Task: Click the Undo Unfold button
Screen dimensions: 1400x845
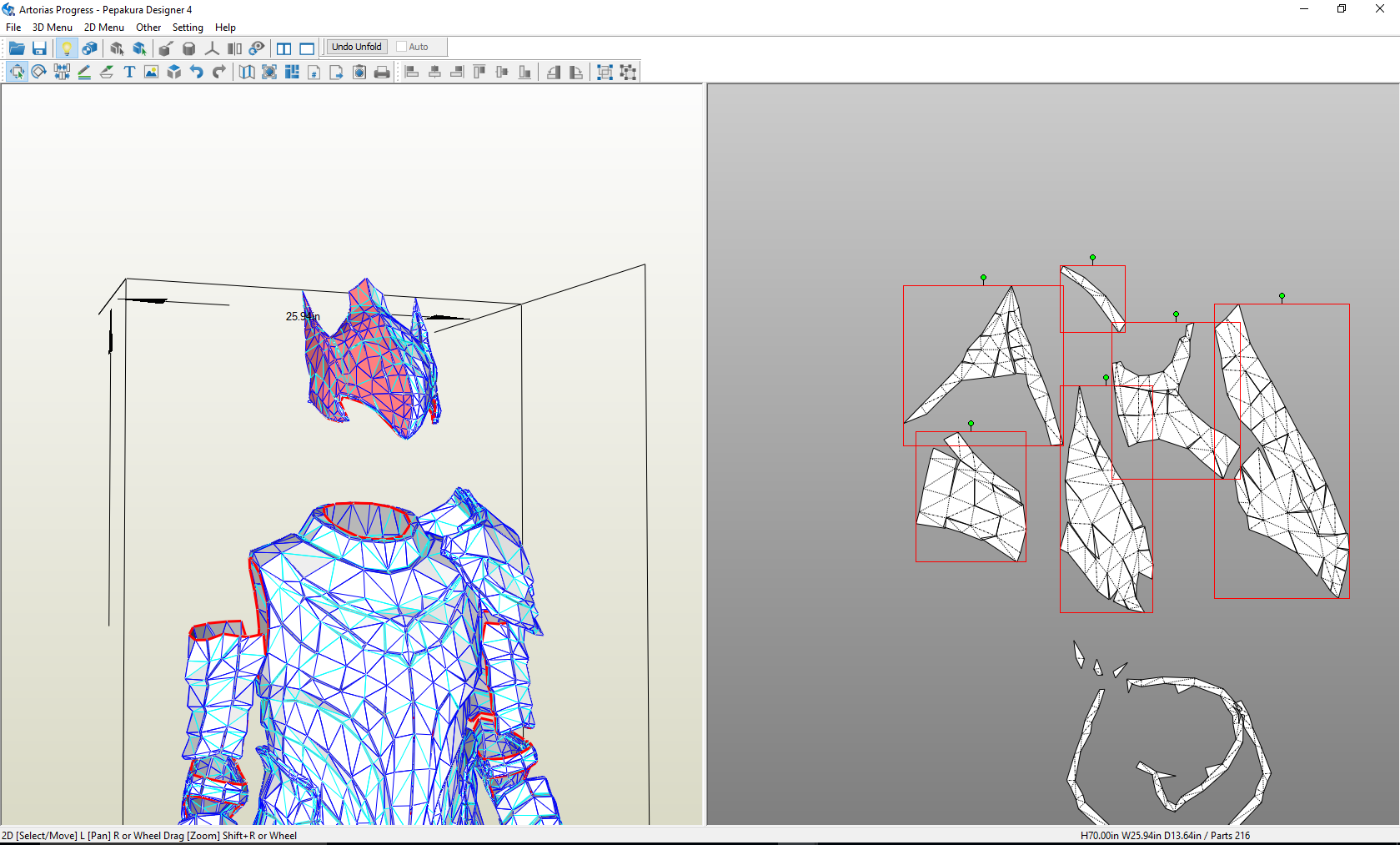Action: 356,47
